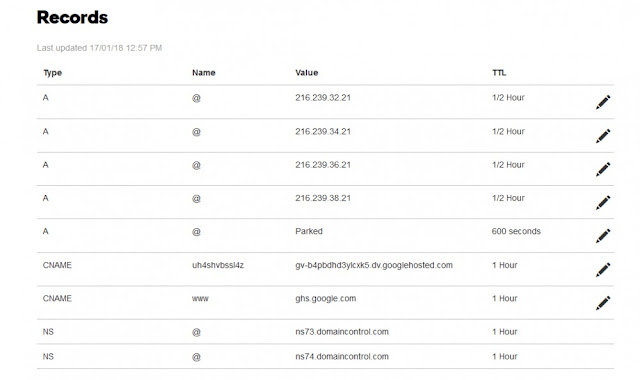Edit the Parked A record
This screenshot has width=640, height=380.
tap(603, 236)
